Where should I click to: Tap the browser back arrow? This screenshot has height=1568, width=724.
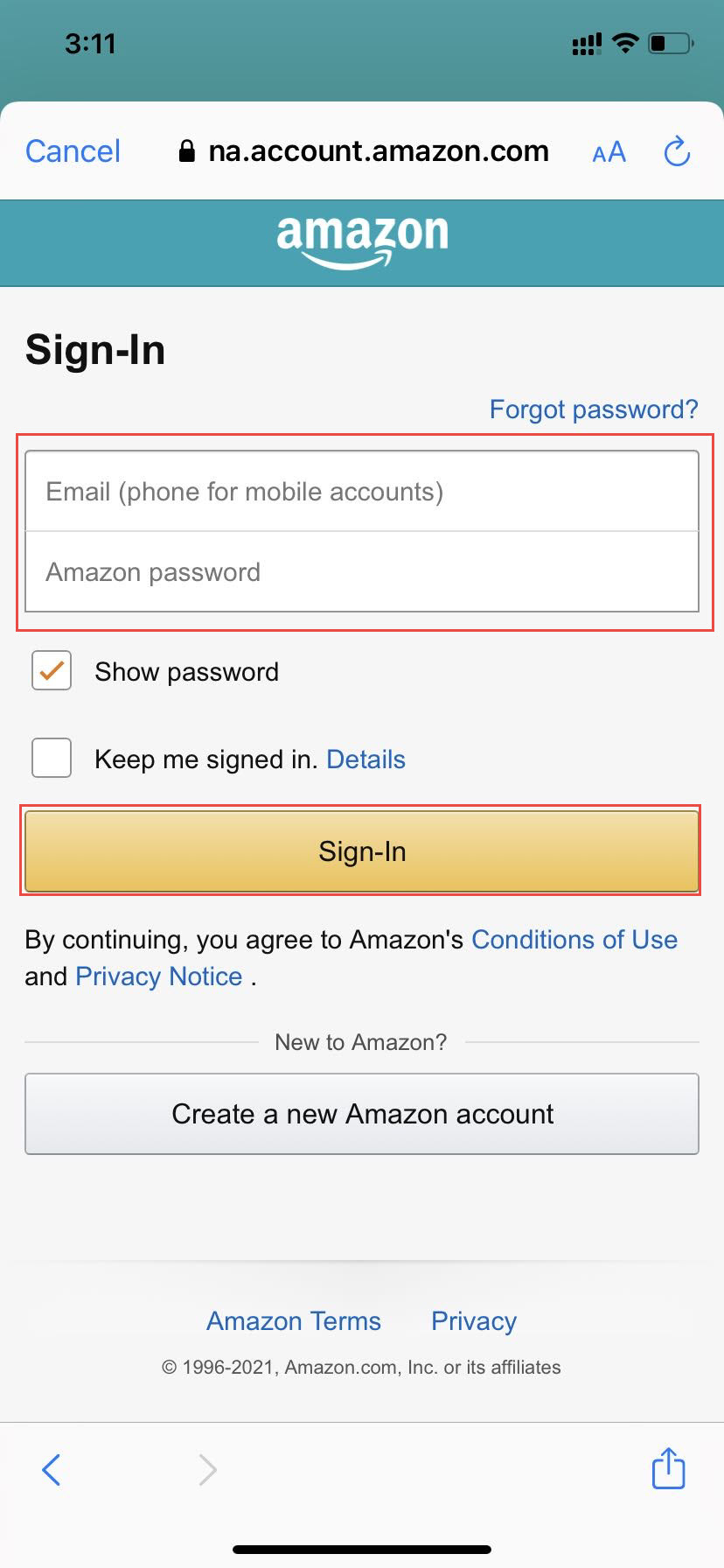(x=52, y=1470)
